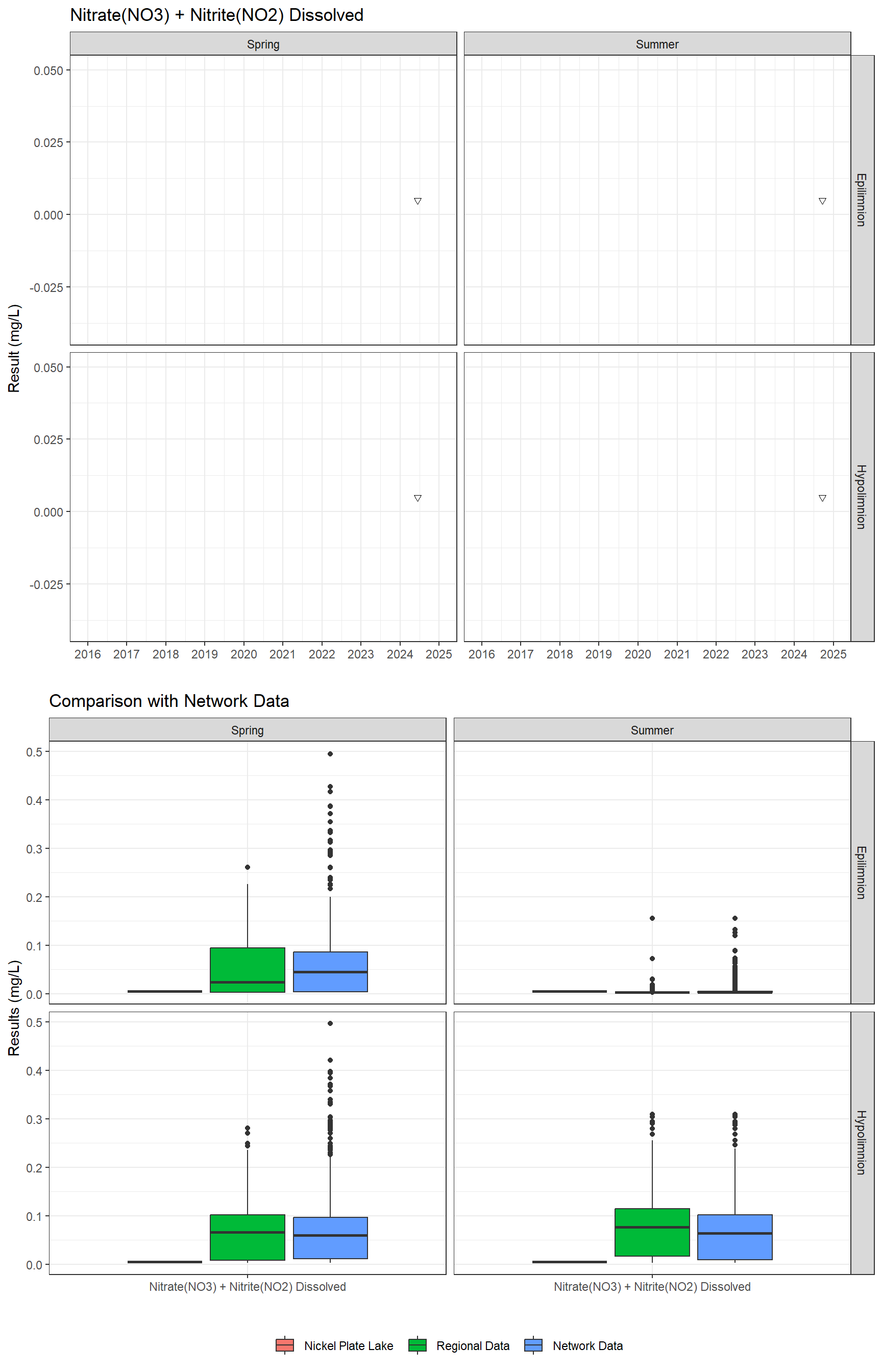Click the chart title "Nitrate(NO3) + Nitrite(NO2) Dissolved" above the time-series chart
This screenshot has width=882, height=1372.
click(x=216, y=15)
